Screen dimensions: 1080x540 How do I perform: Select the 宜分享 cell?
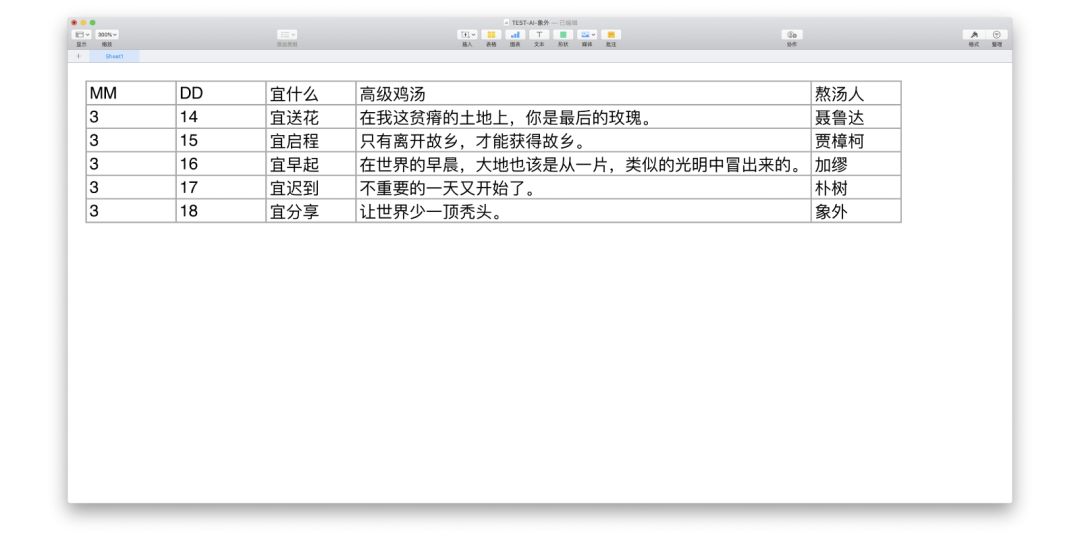[311, 211]
